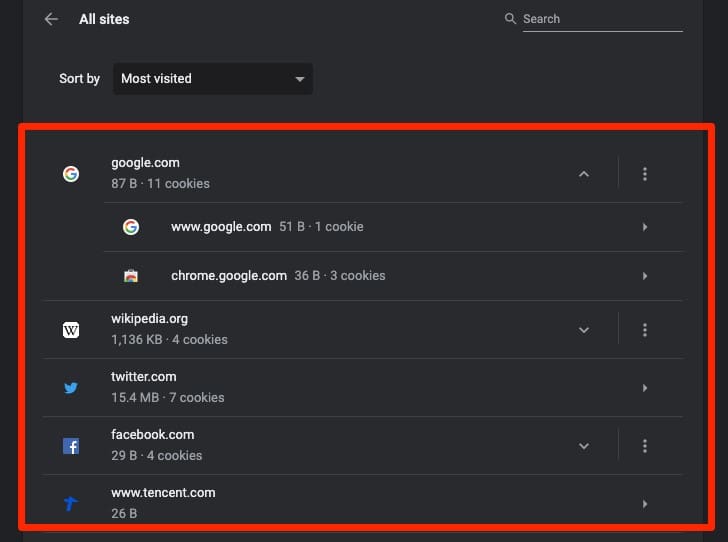The height and width of the screenshot is (542, 728).
Task: Click the google.com favicon
Action: coord(71,174)
